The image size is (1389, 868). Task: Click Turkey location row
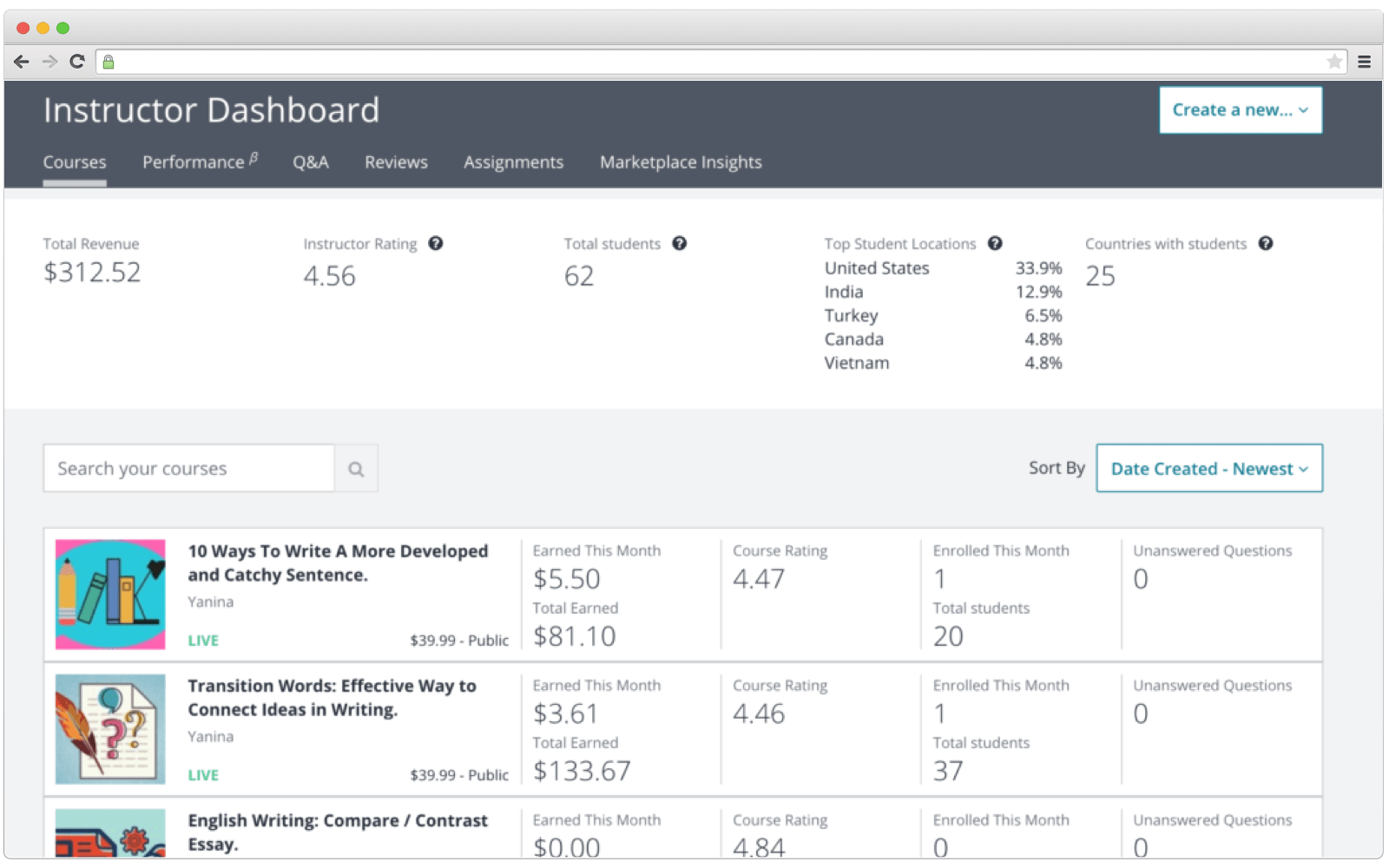point(944,316)
